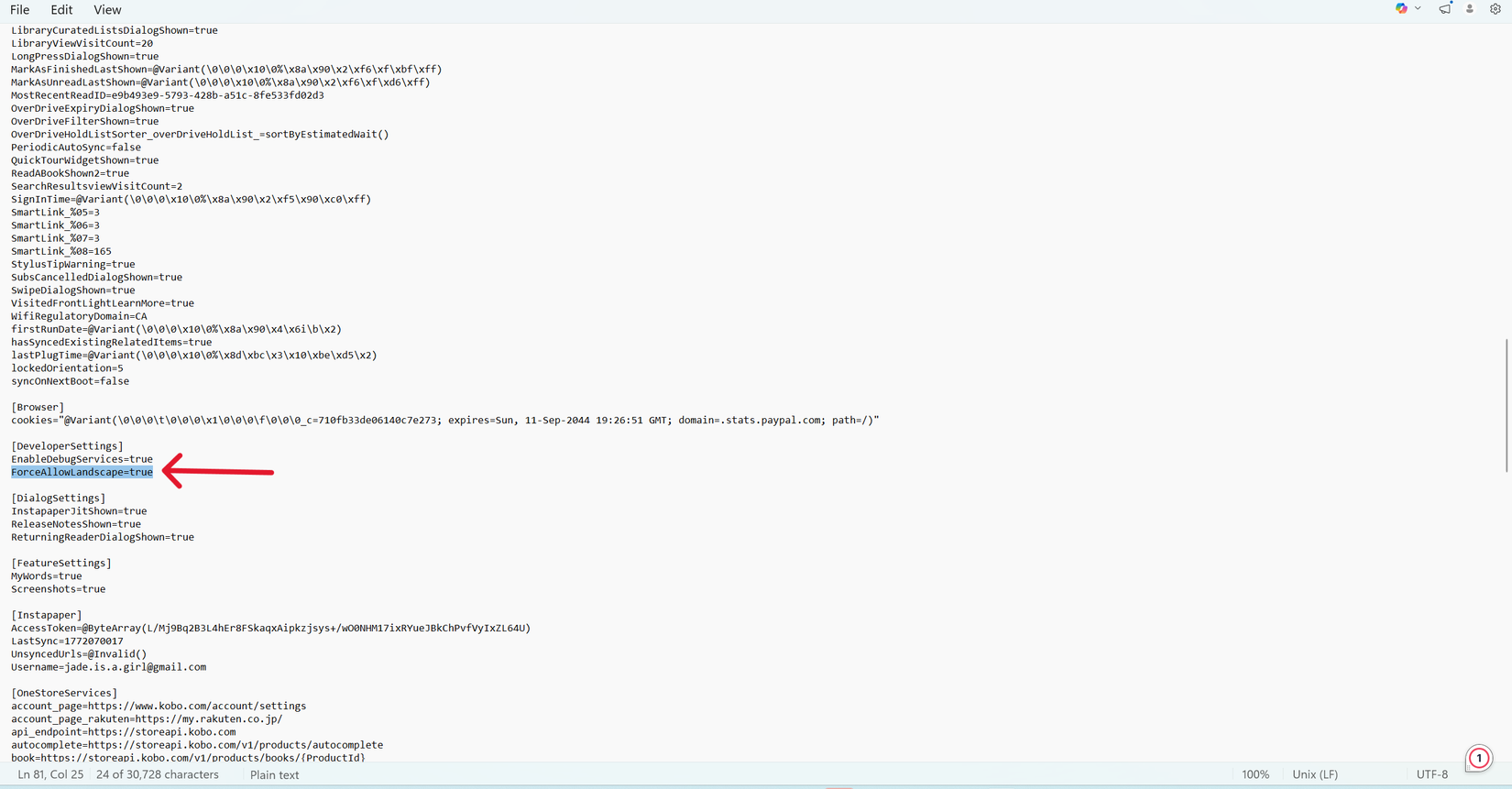
Task: Click the account_page= kobo URL line
Action: click(x=159, y=706)
